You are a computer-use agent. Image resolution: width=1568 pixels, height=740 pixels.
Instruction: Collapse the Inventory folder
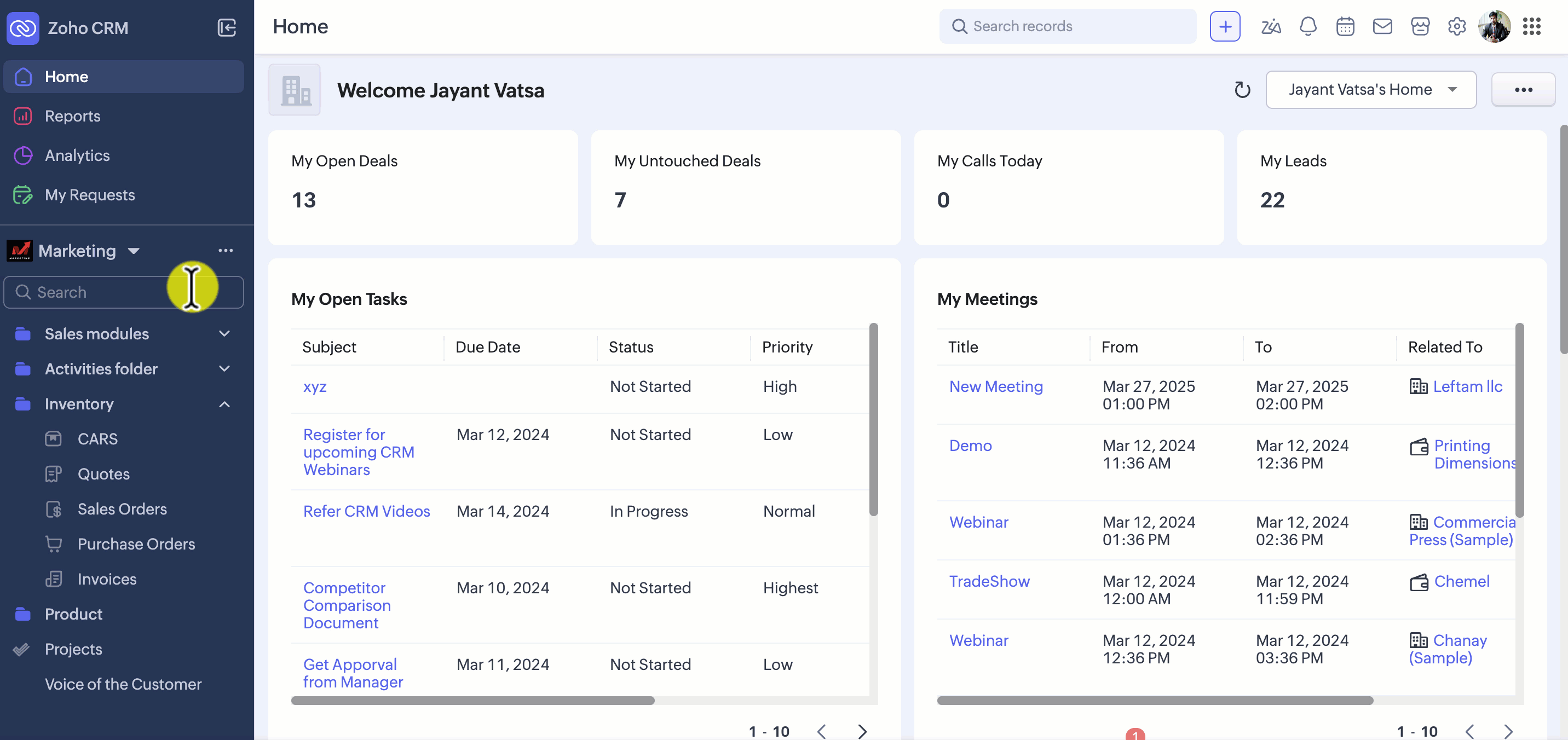(x=224, y=404)
